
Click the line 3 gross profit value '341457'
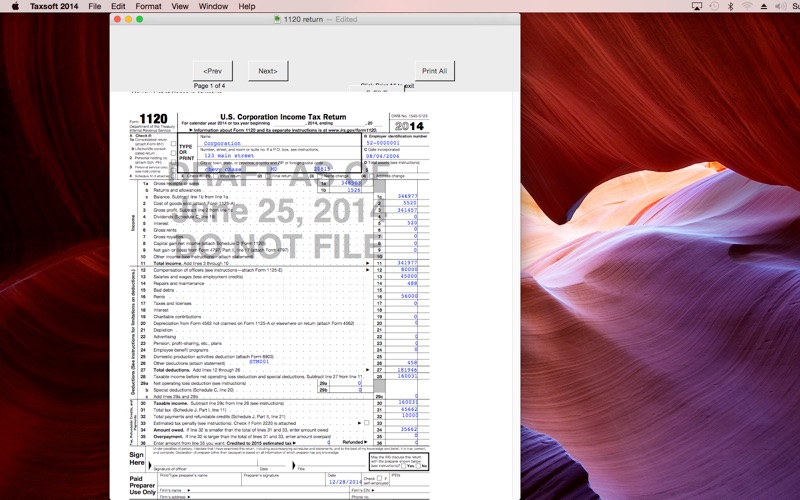point(407,210)
